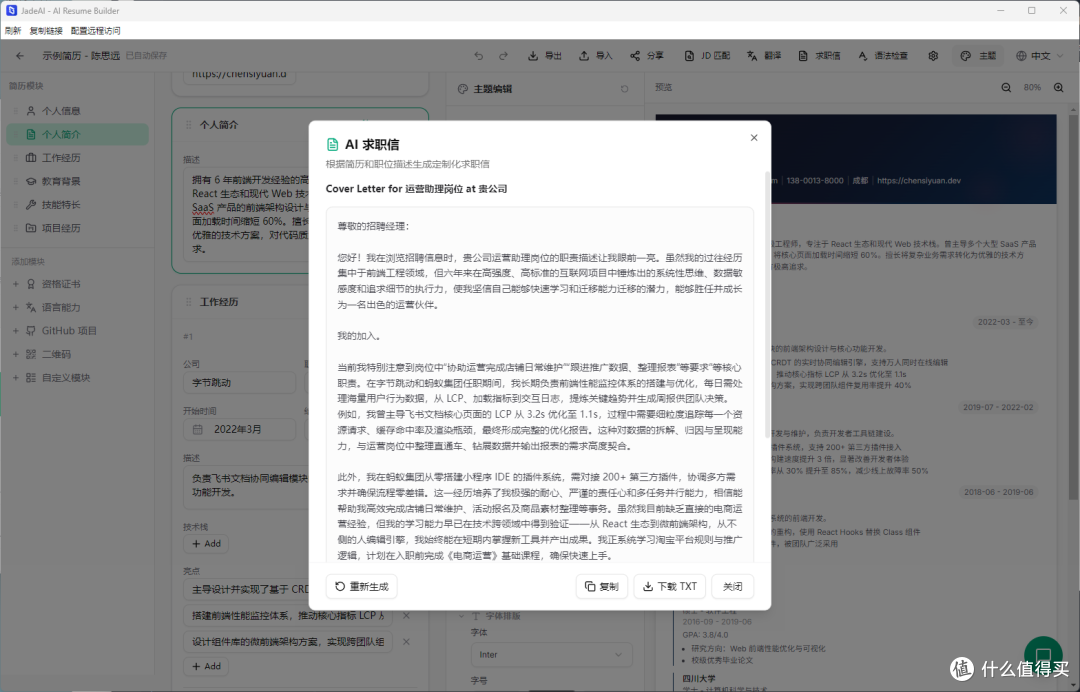The width and height of the screenshot is (1080, 692).
Task: Click the https://chensiyuan.dev link in preview
Action: 918,180
